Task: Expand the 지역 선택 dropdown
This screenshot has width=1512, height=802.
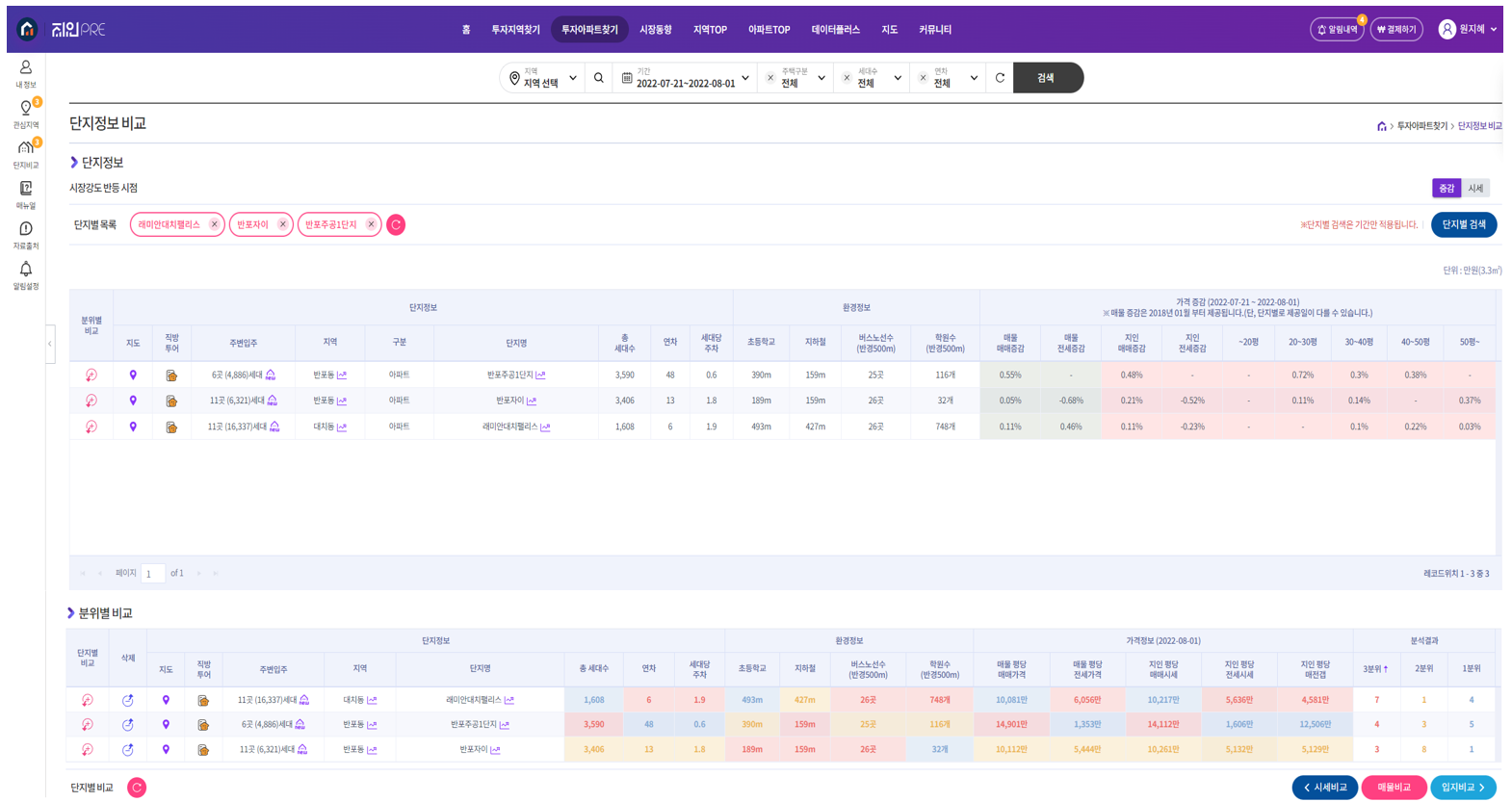Action: tap(544, 78)
